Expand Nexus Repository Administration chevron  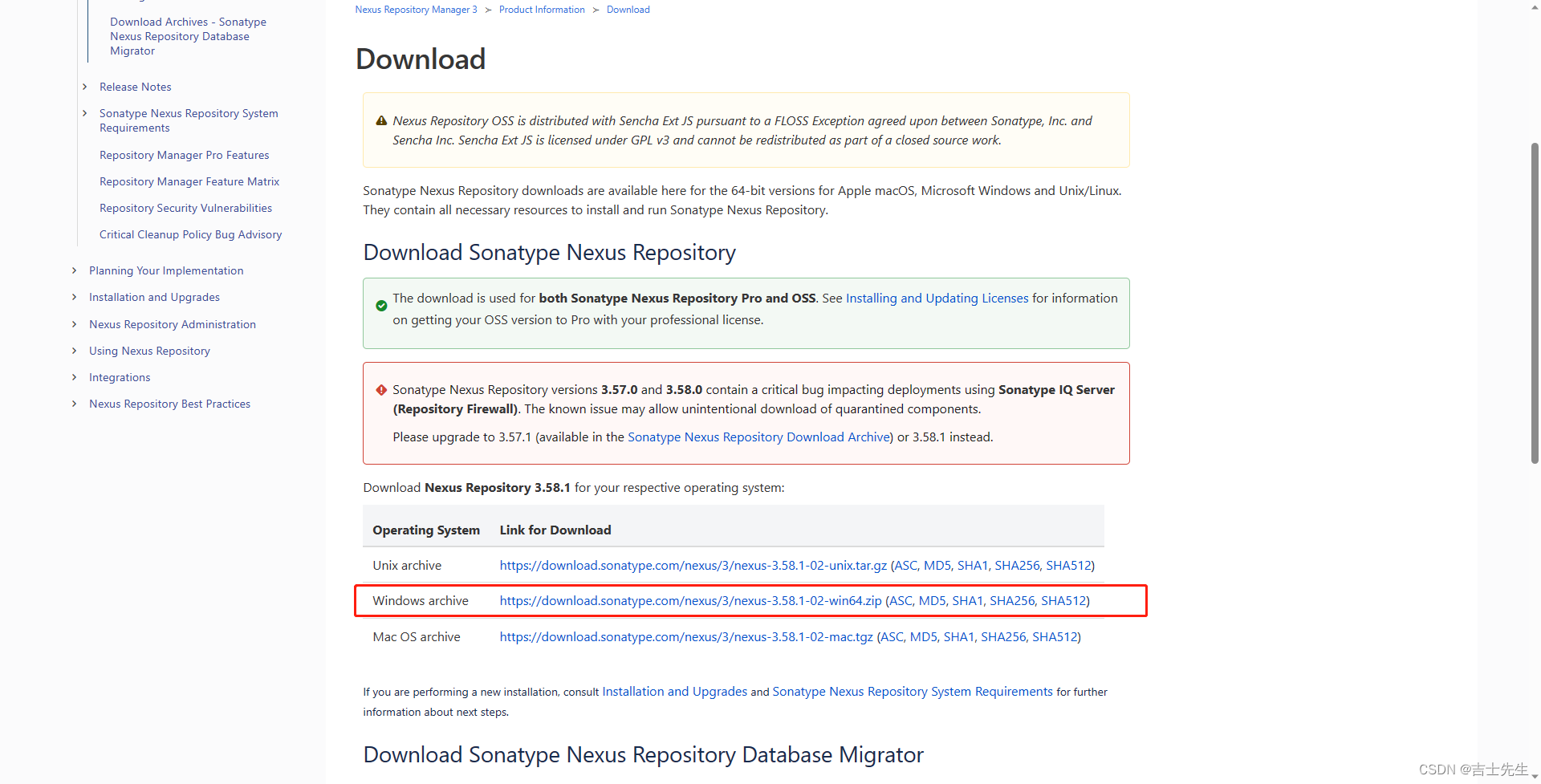pyautogui.click(x=74, y=324)
